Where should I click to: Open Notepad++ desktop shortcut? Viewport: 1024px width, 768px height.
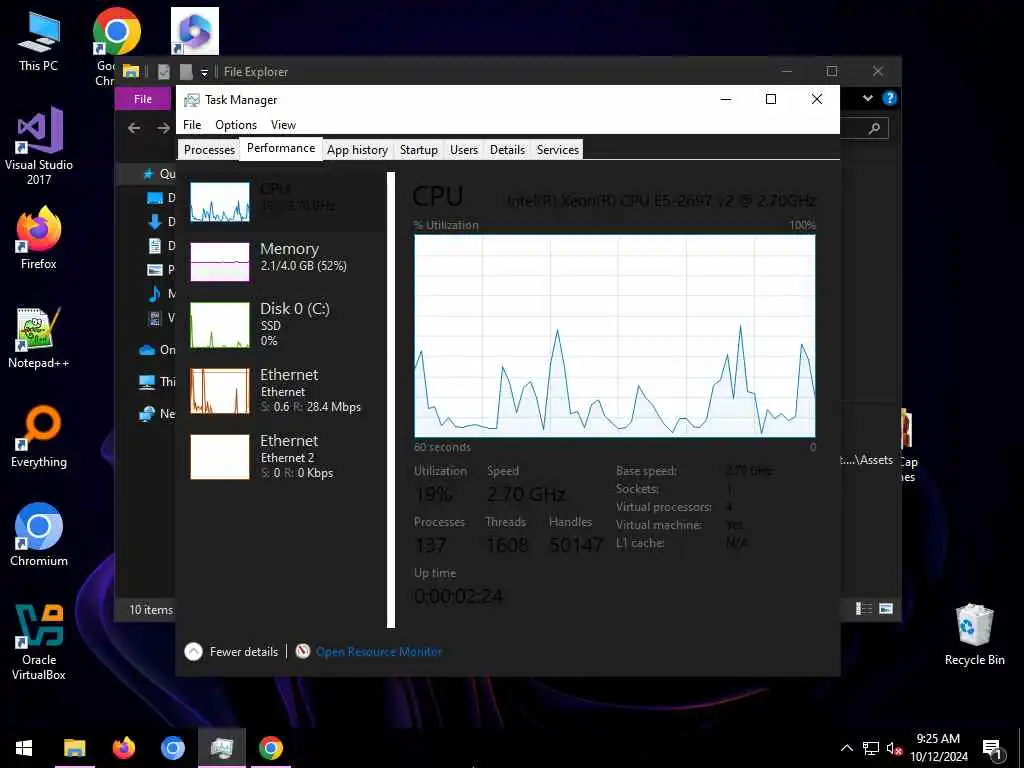coord(39,338)
